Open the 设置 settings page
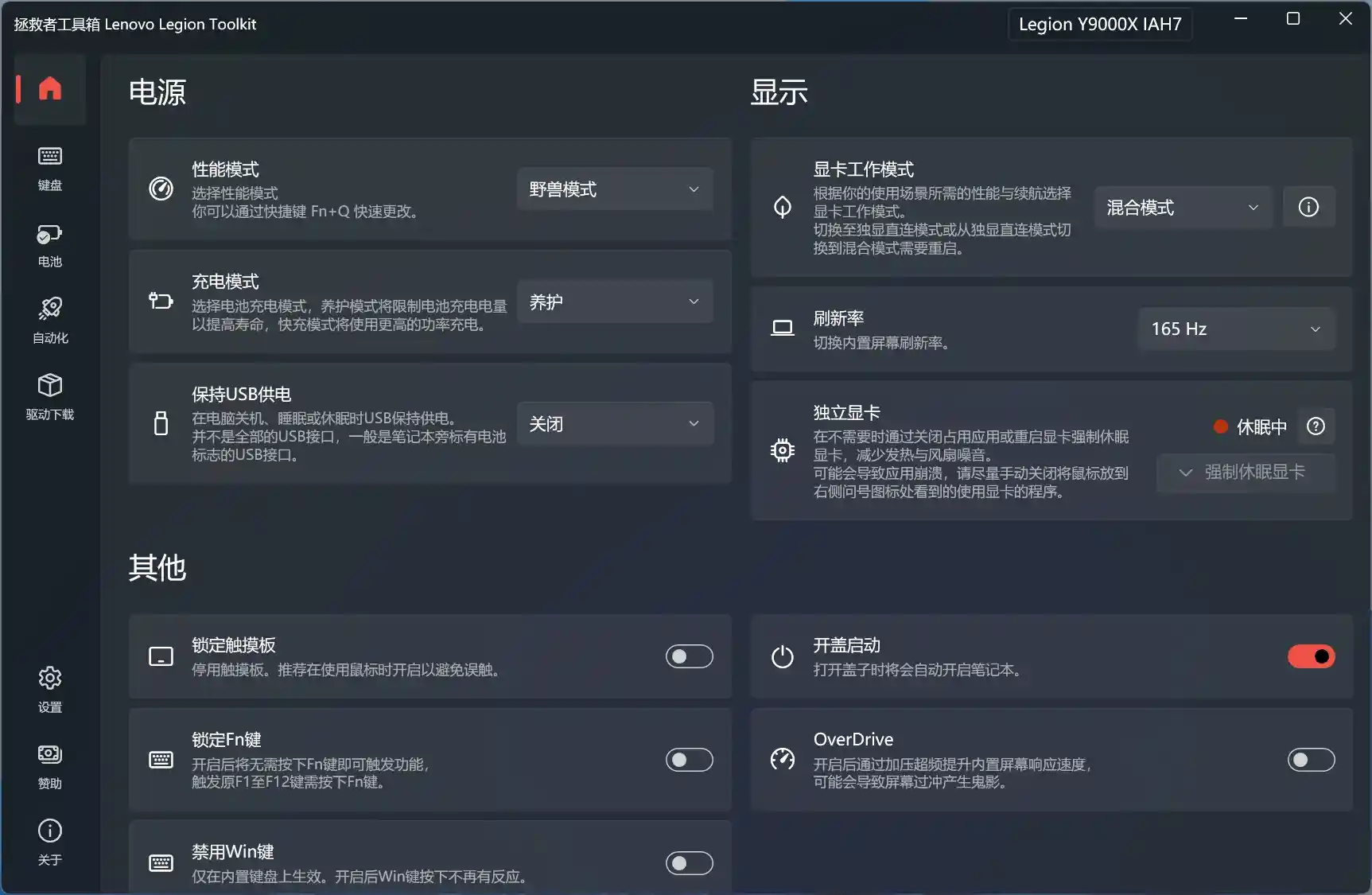Image resolution: width=1372 pixels, height=895 pixels. click(x=50, y=691)
